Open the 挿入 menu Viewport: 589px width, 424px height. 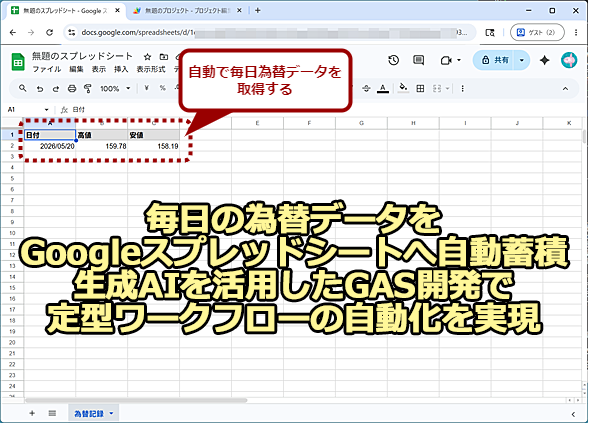(x=121, y=69)
